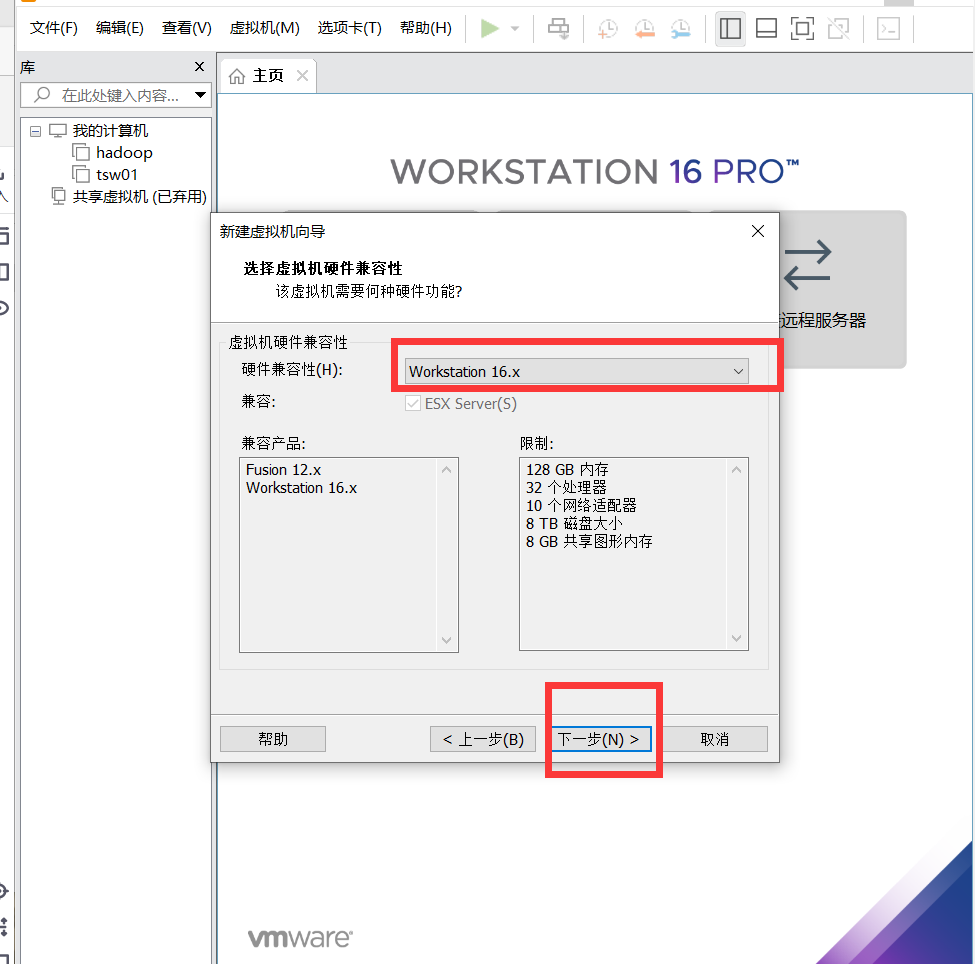Collapse the 我的计算机 tree node

[x=35, y=130]
